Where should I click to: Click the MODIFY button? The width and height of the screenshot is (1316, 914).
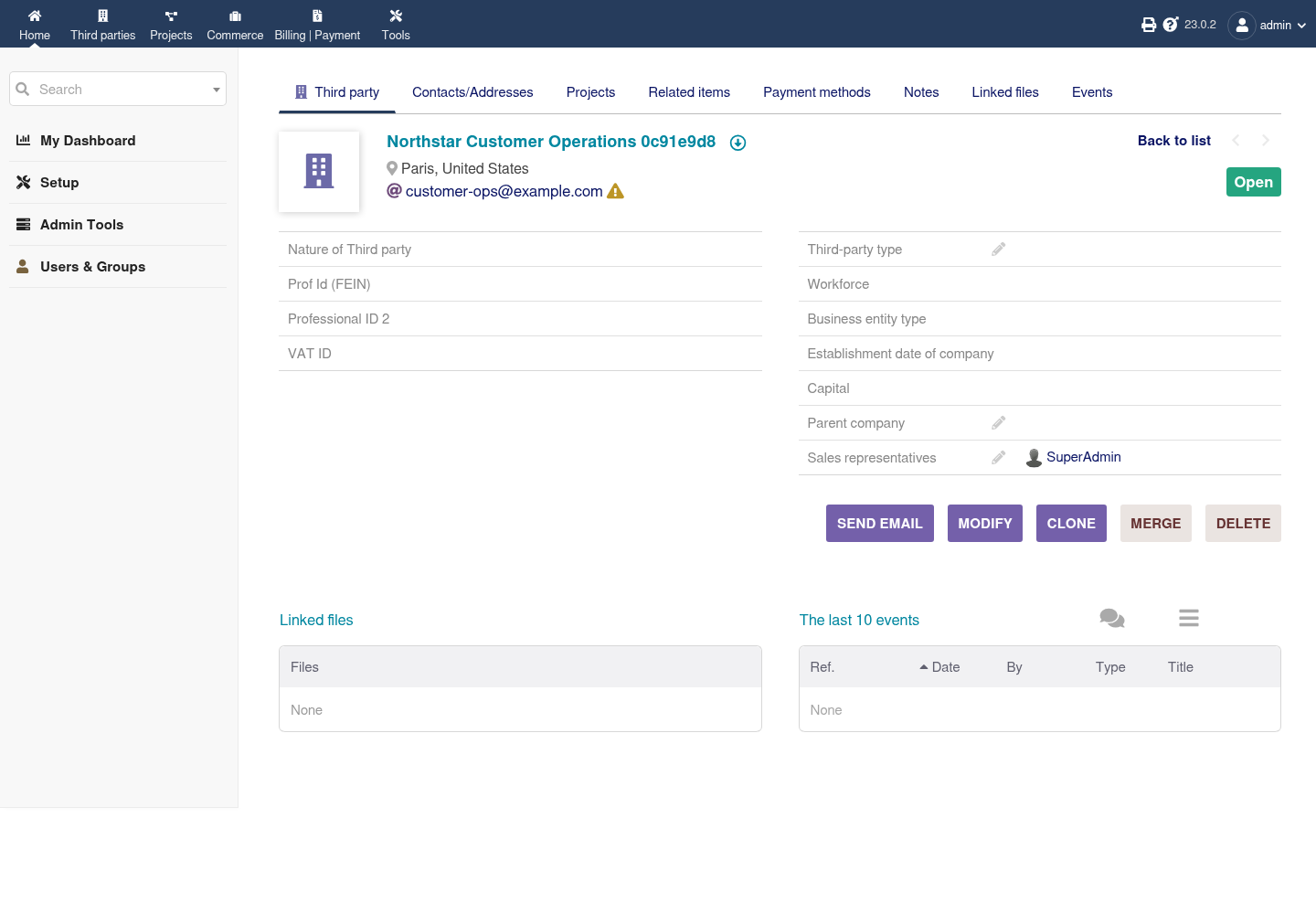[985, 524]
